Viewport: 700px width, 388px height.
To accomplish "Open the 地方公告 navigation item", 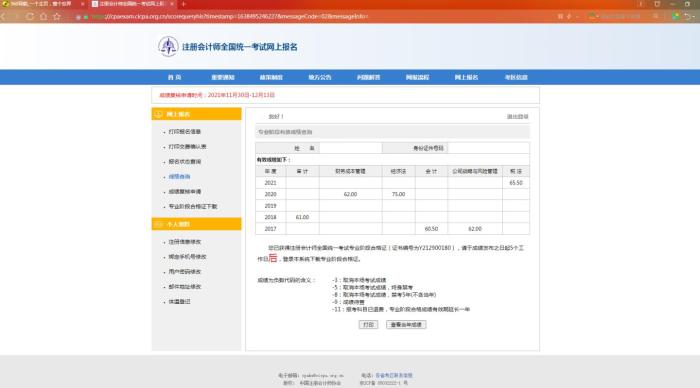I will click(x=320, y=77).
